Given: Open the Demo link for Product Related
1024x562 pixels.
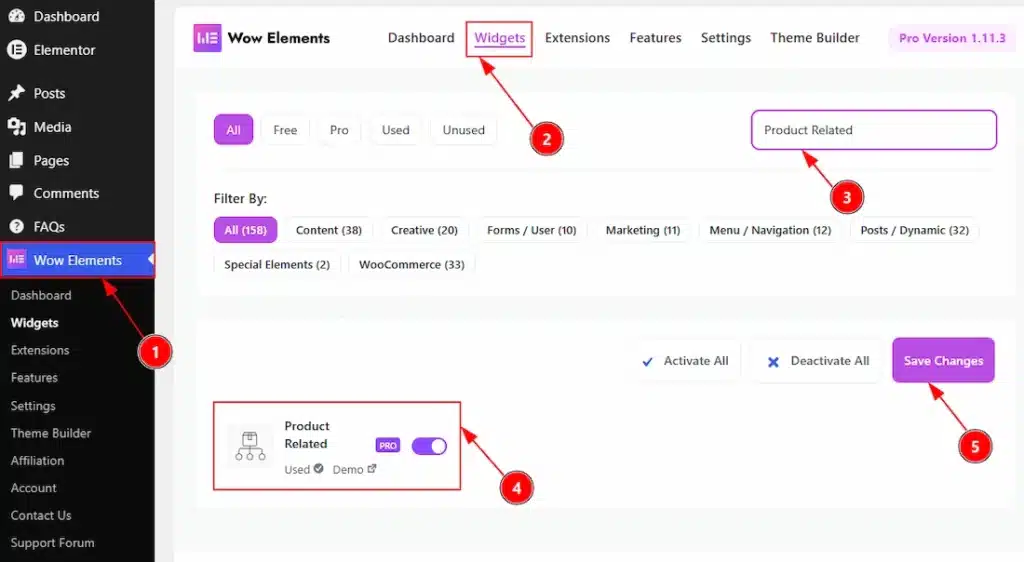Looking at the screenshot, I should [x=355, y=469].
